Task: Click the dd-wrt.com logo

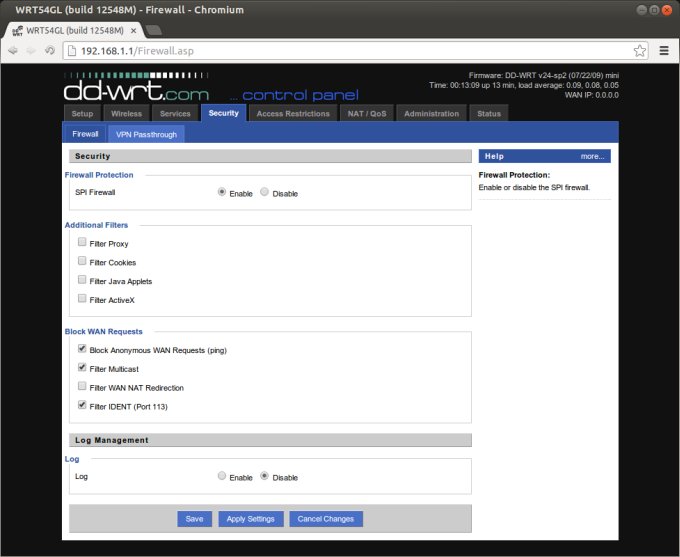Action: point(136,88)
